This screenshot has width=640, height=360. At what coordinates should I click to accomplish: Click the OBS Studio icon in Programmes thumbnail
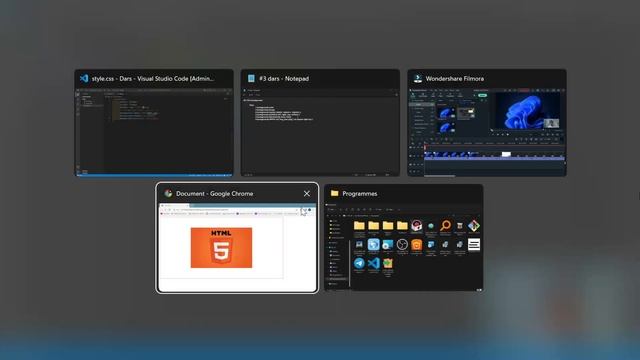click(402, 244)
